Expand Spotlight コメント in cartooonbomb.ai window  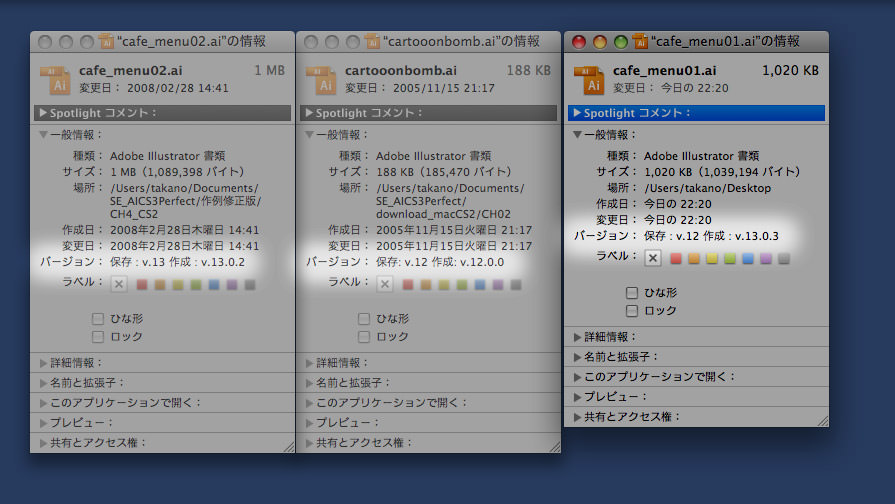(x=309, y=113)
